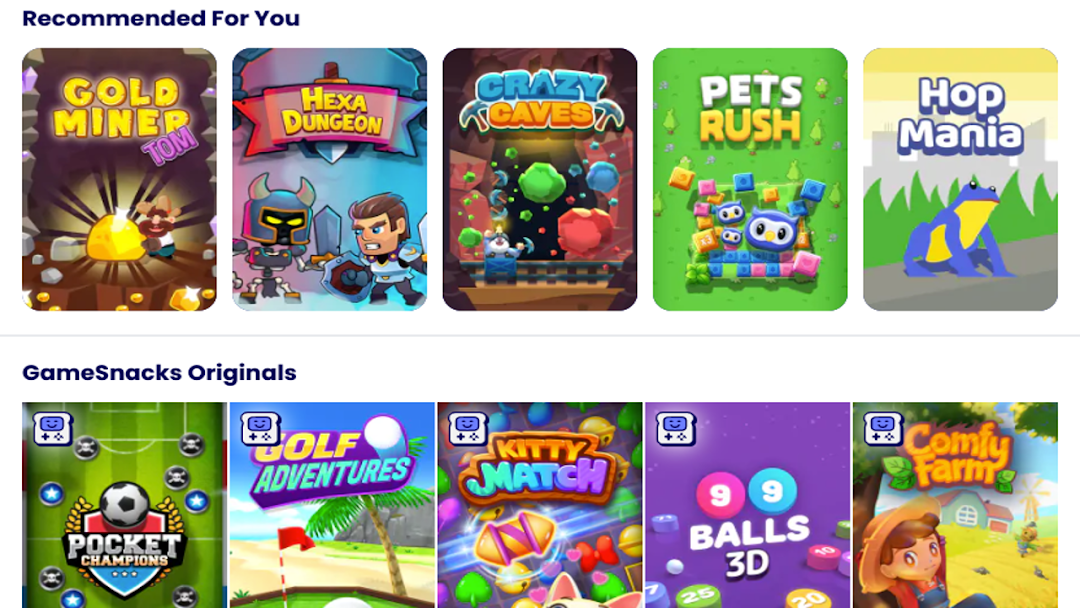
Task: Open the Hop Mania frog game
Action: pos(960,179)
